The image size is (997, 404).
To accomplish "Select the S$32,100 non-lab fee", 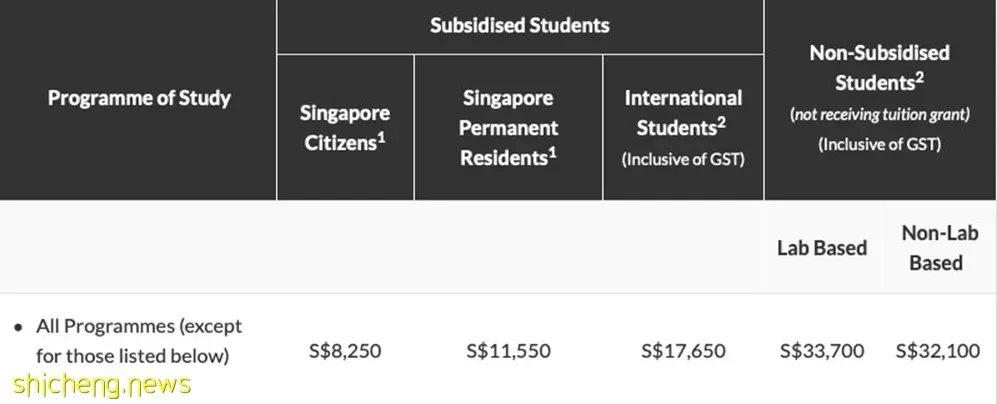I will pyautogui.click(x=938, y=351).
